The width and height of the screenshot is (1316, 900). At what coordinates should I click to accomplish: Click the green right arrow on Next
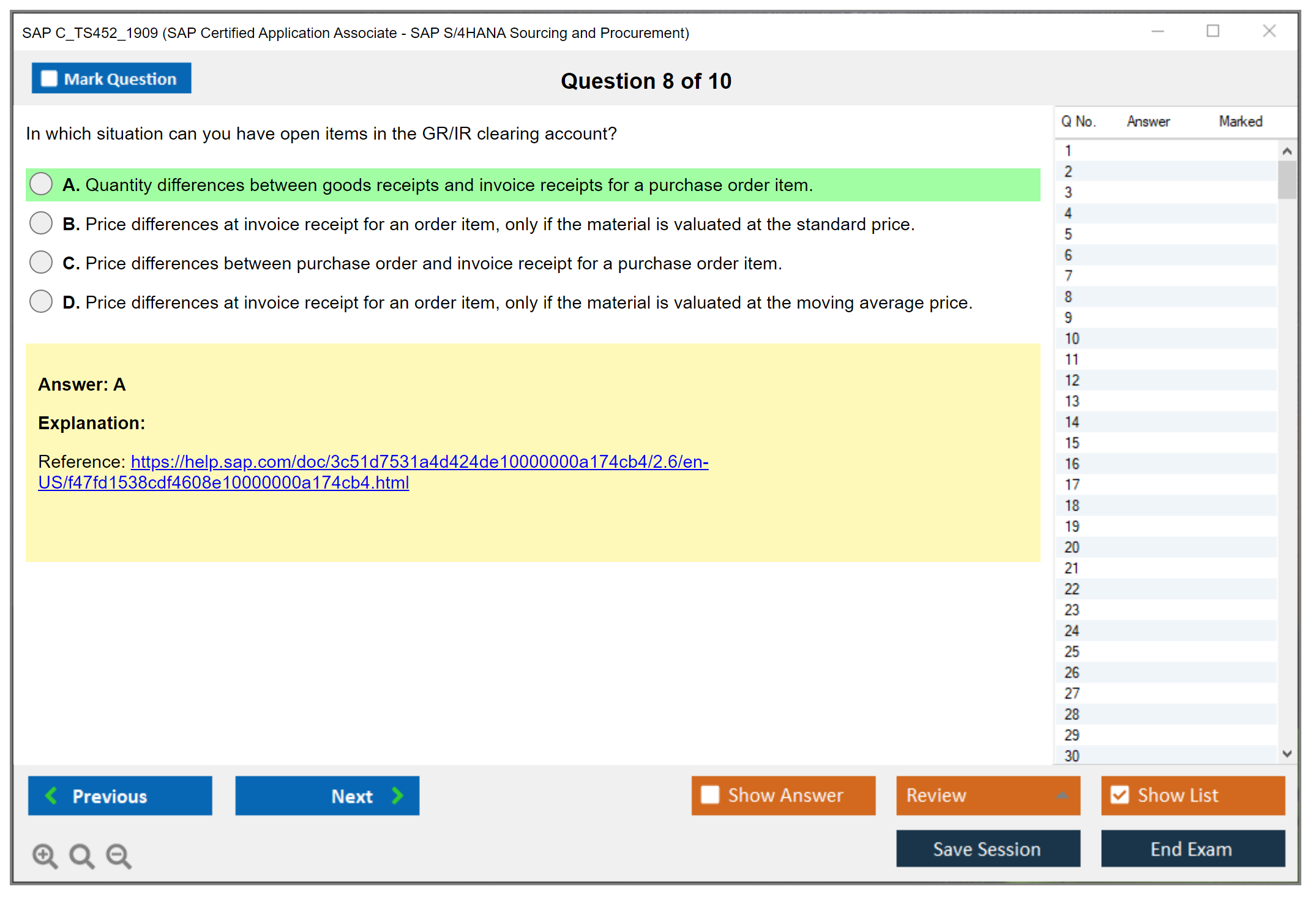click(397, 795)
